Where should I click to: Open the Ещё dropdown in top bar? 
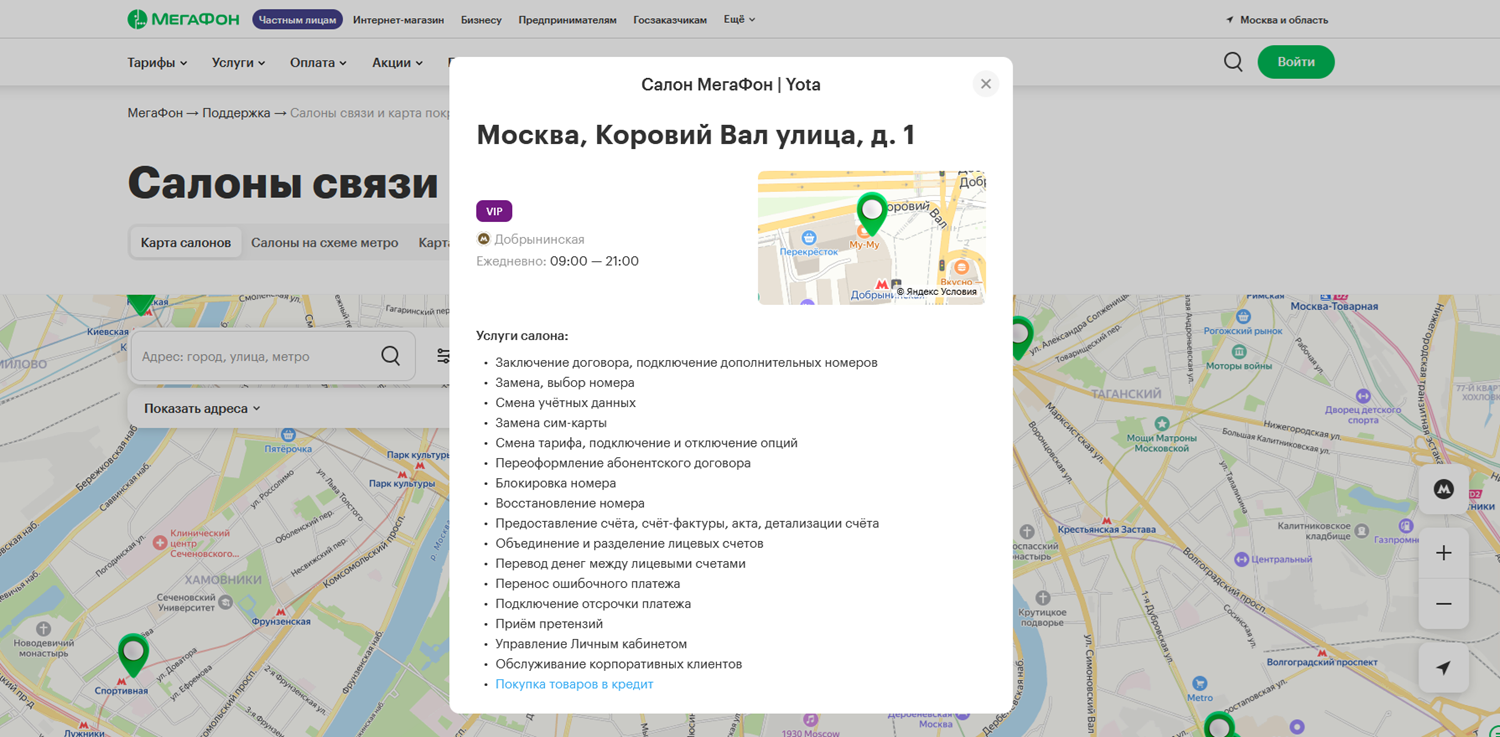click(x=739, y=19)
